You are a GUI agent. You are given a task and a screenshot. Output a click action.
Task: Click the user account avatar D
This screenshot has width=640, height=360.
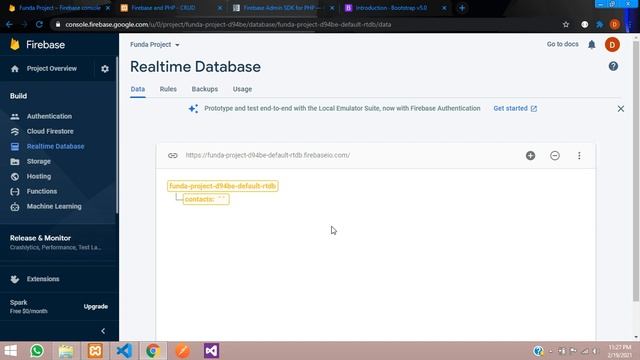click(x=612, y=44)
